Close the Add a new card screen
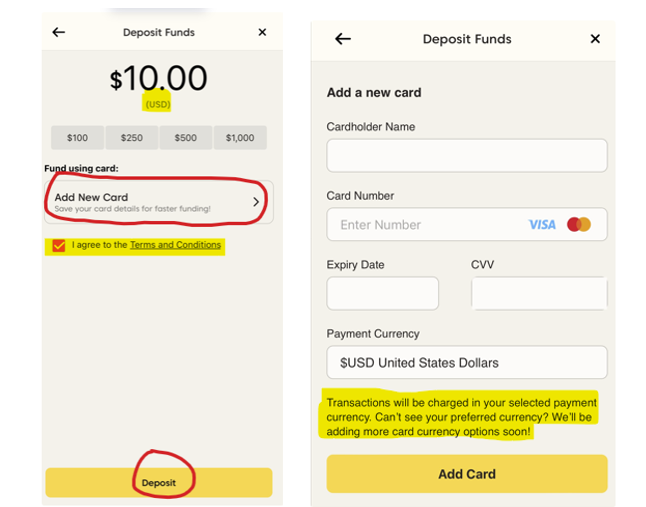 coord(595,39)
